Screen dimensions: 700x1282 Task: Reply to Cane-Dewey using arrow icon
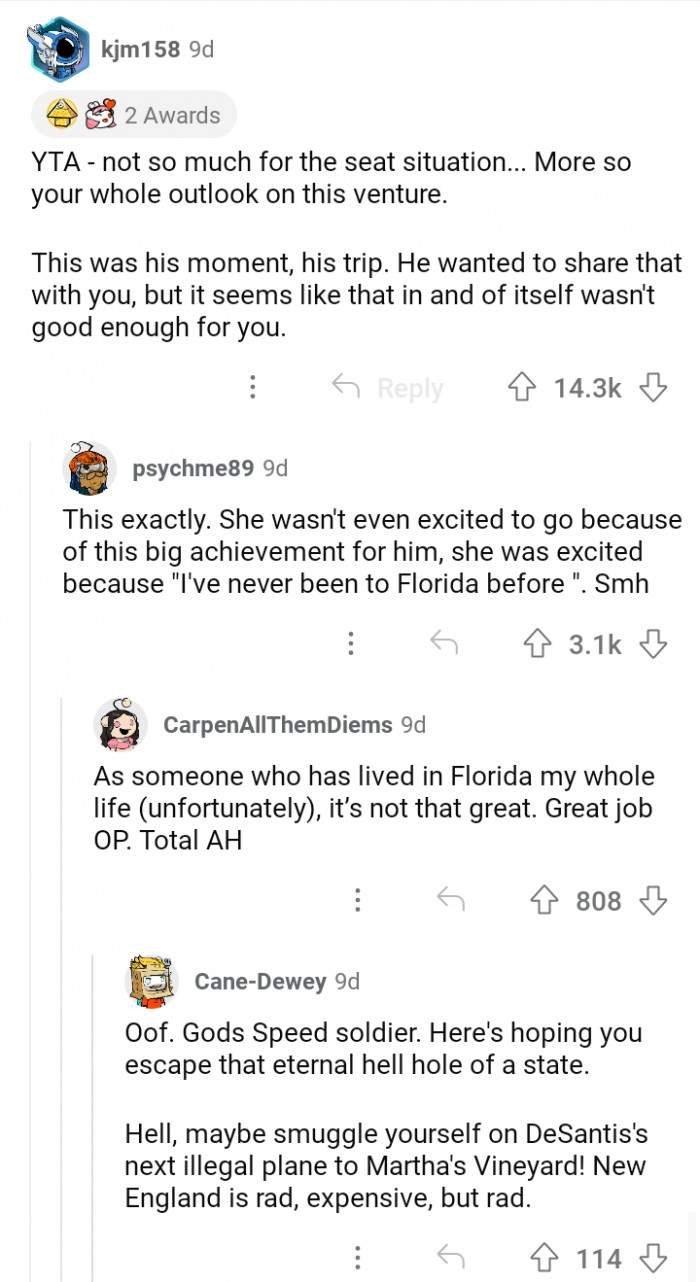click(x=451, y=1257)
